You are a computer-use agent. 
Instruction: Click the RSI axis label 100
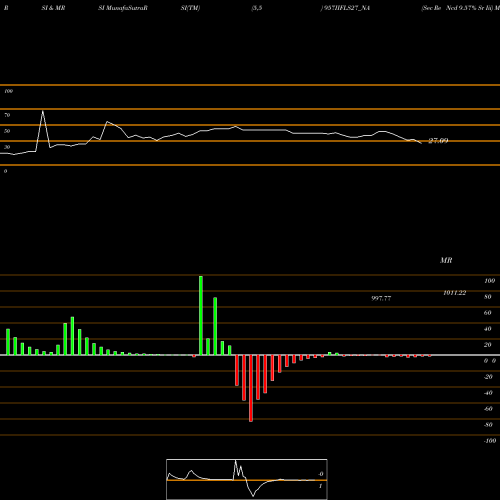point(9,91)
